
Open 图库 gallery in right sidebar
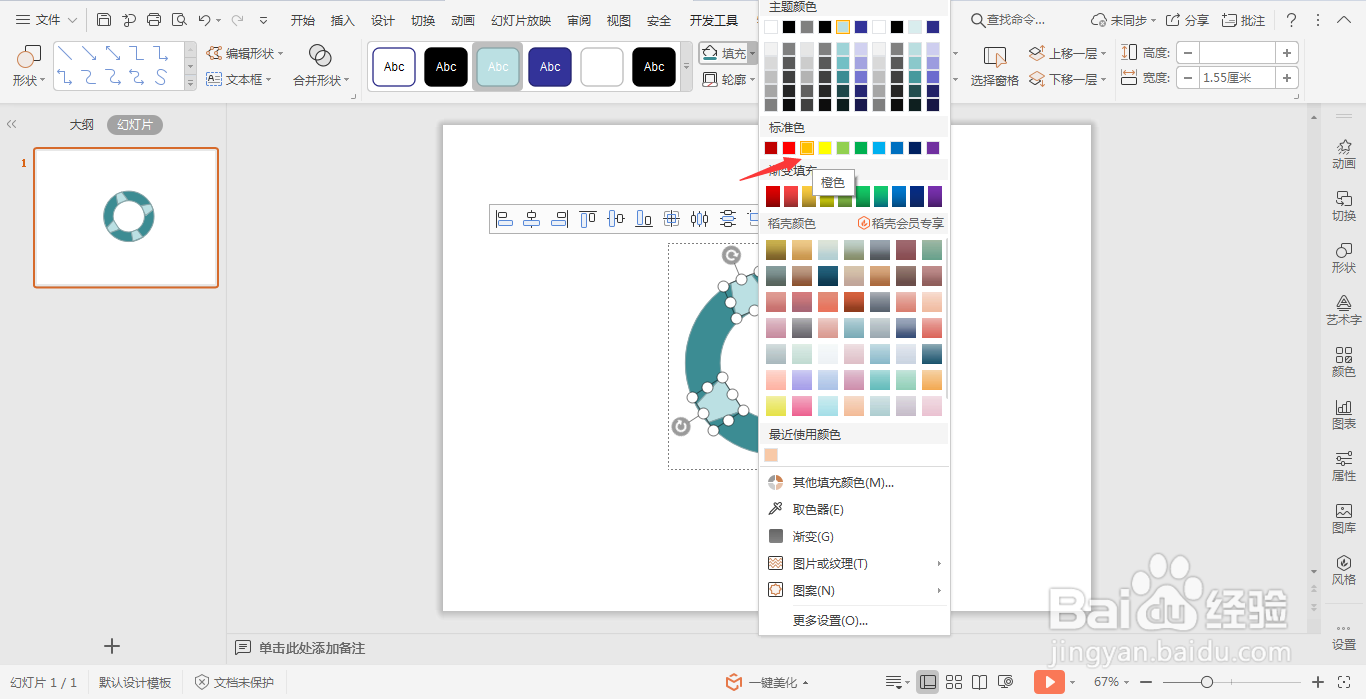pos(1344,517)
